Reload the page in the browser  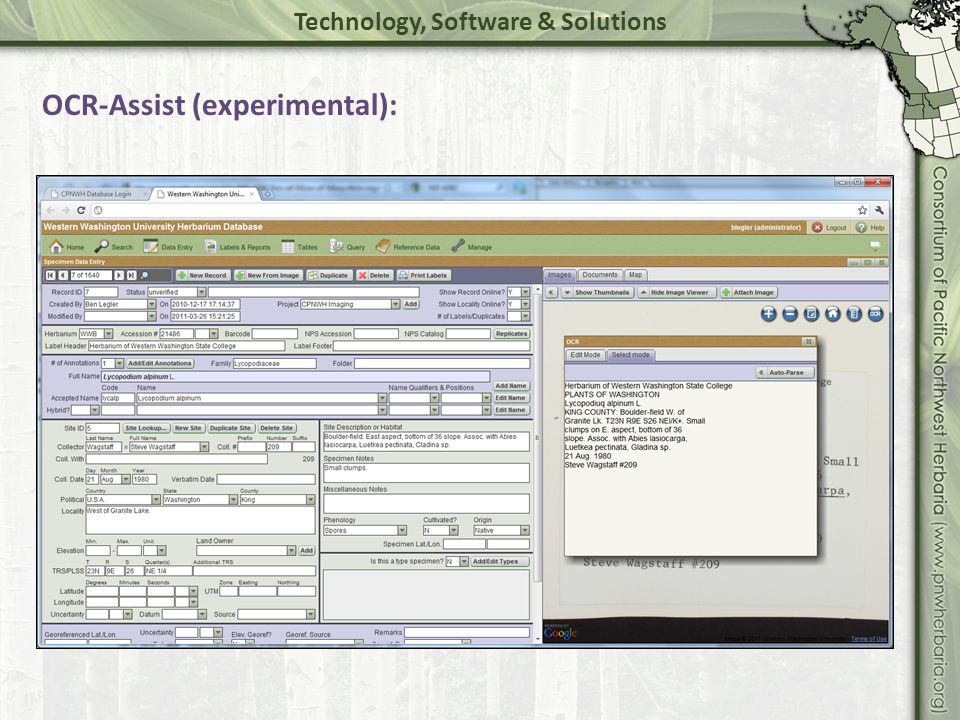pyautogui.click(x=81, y=210)
